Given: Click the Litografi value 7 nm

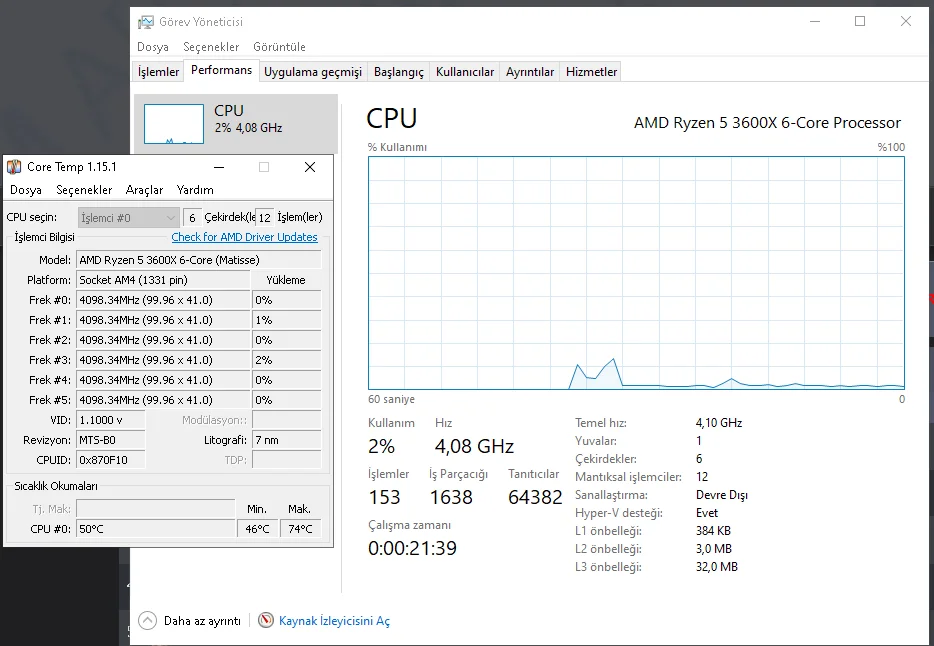Looking at the screenshot, I should click(287, 440).
